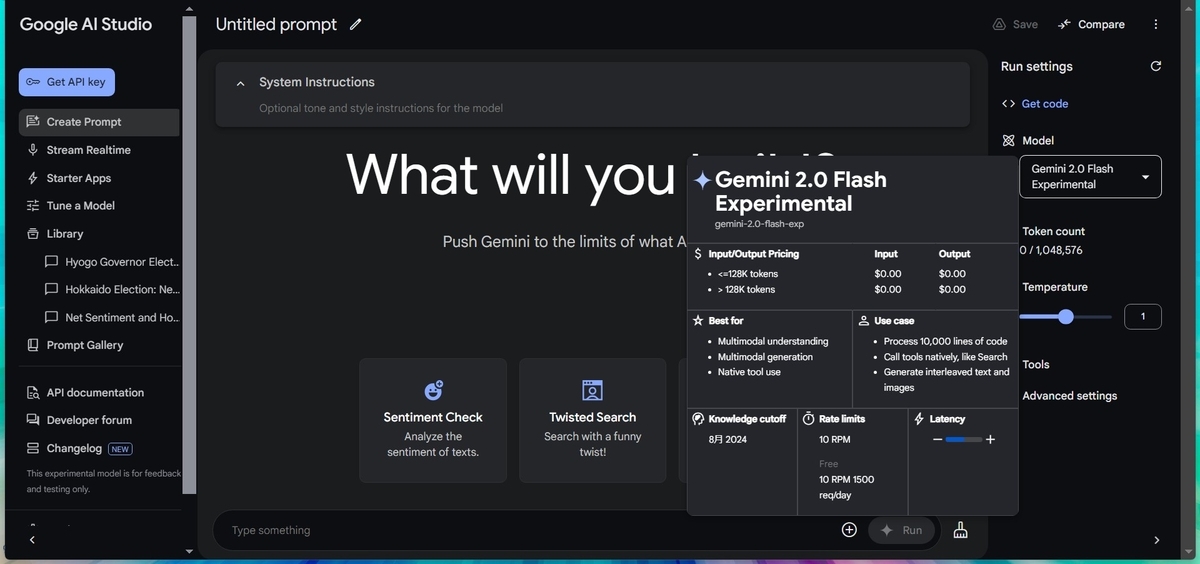Viewport: 1200px width, 564px height.
Task: Click the Twisted Search card's browser icon
Action: click(592, 390)
